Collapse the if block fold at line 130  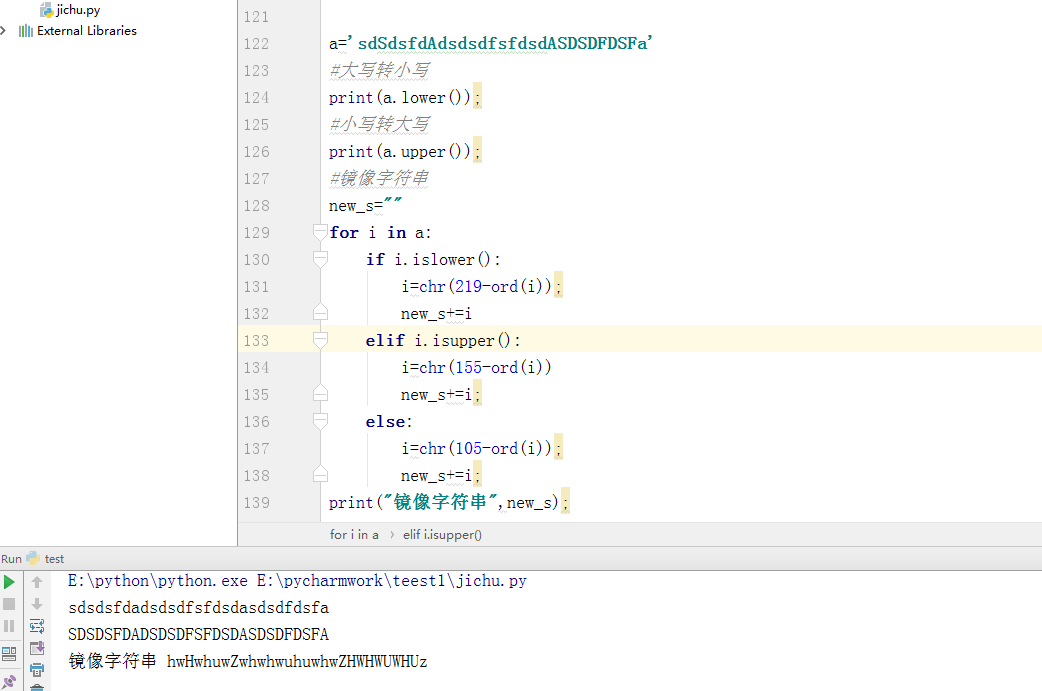(320, 260)
